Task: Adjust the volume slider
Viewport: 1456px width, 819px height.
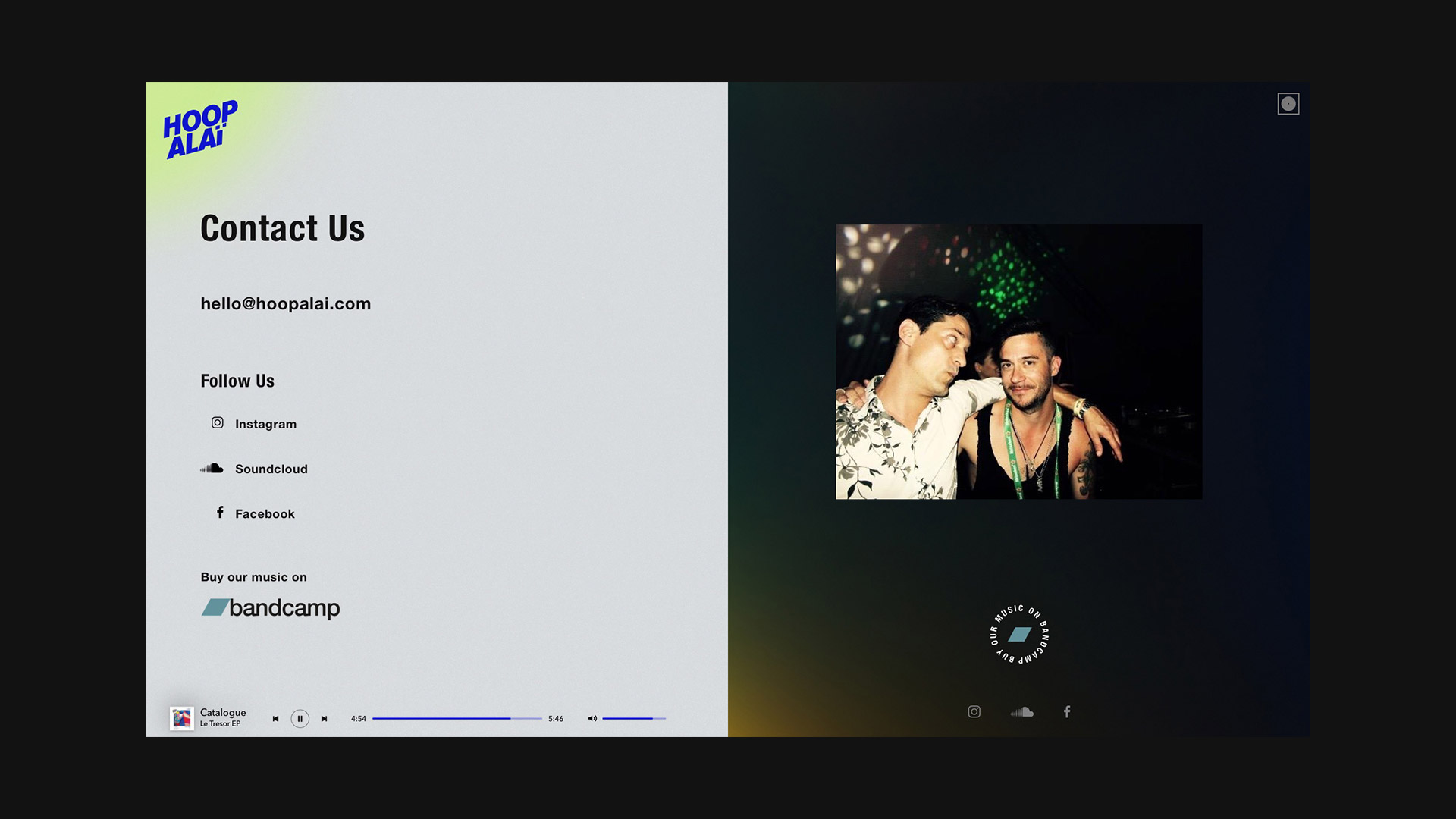Action: point(634,718)
